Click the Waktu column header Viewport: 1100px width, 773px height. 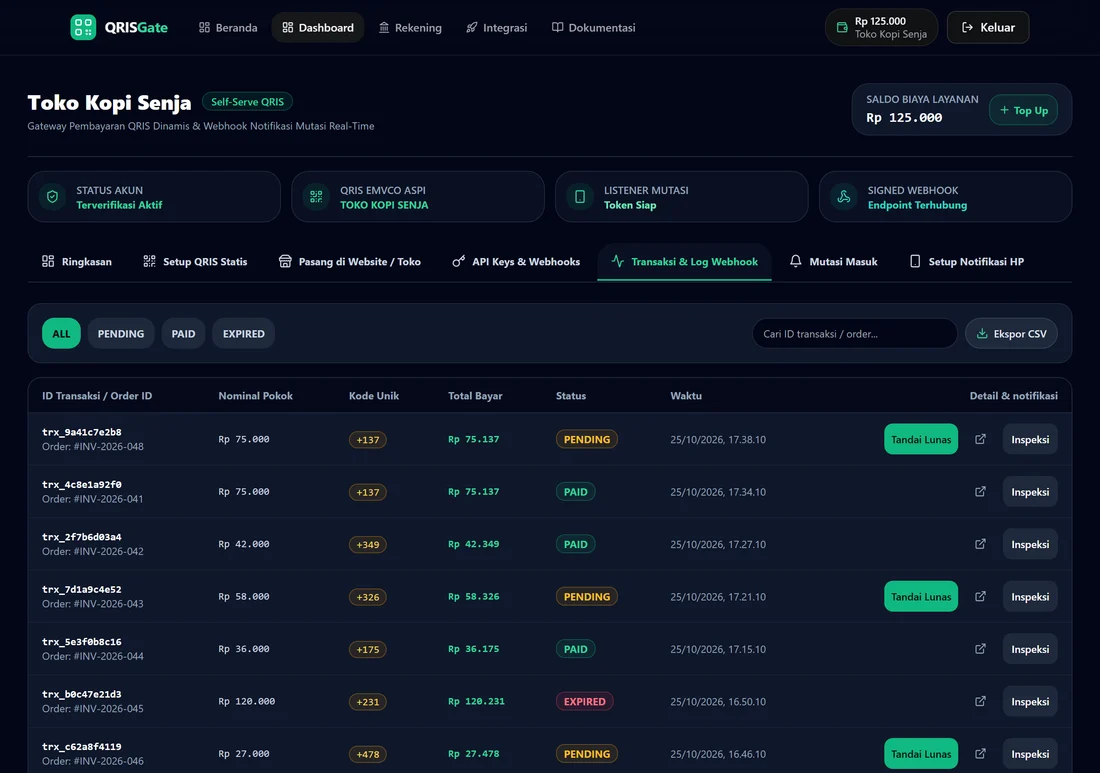point(686,396)
